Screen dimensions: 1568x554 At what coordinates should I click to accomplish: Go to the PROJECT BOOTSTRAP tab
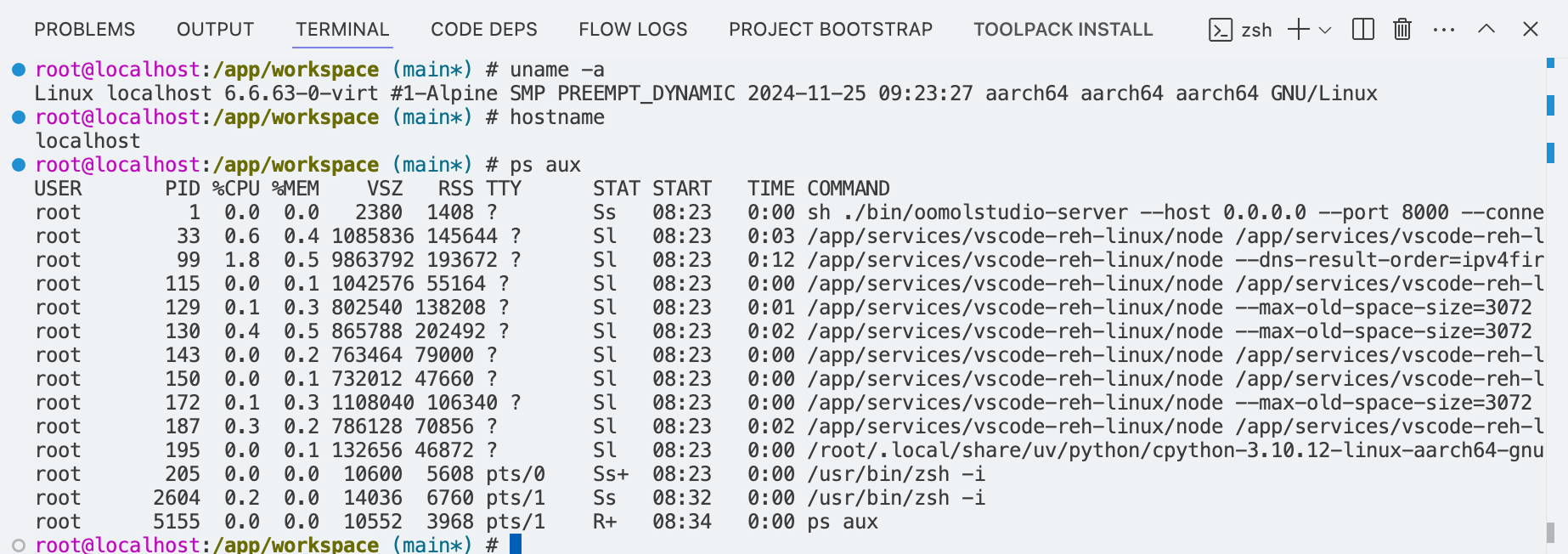(830, 30)
